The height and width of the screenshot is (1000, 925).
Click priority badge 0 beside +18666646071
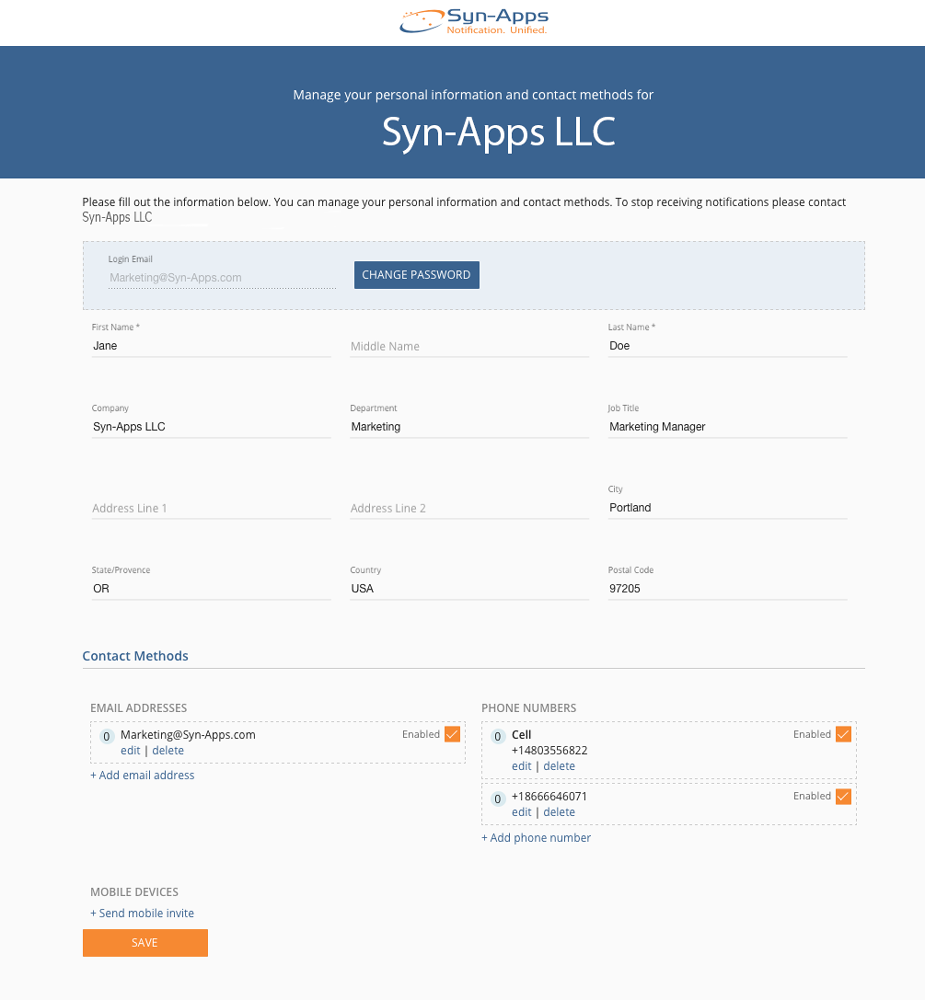tap(498, 798)
